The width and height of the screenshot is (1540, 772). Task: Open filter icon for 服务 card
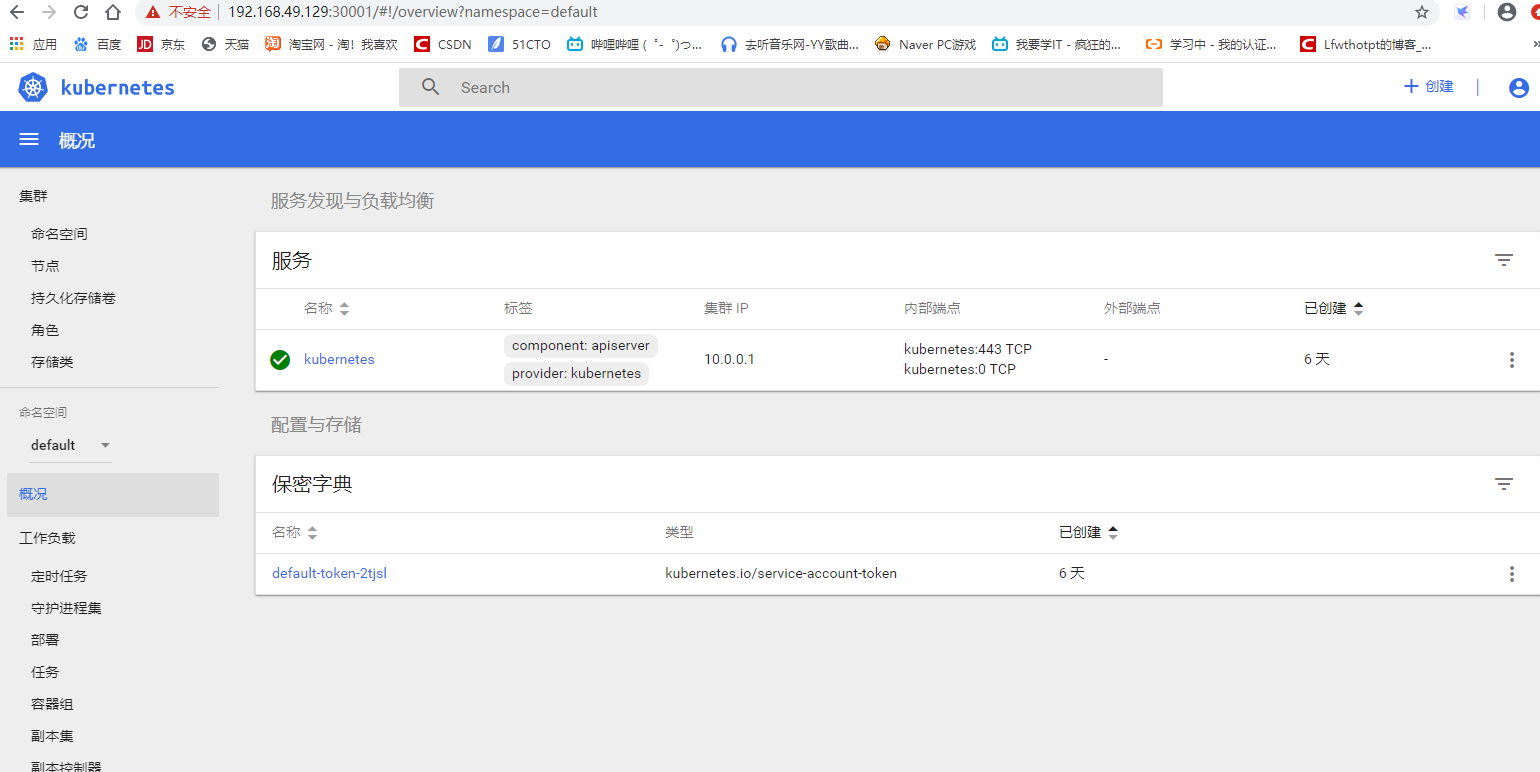coord(1503,260)
